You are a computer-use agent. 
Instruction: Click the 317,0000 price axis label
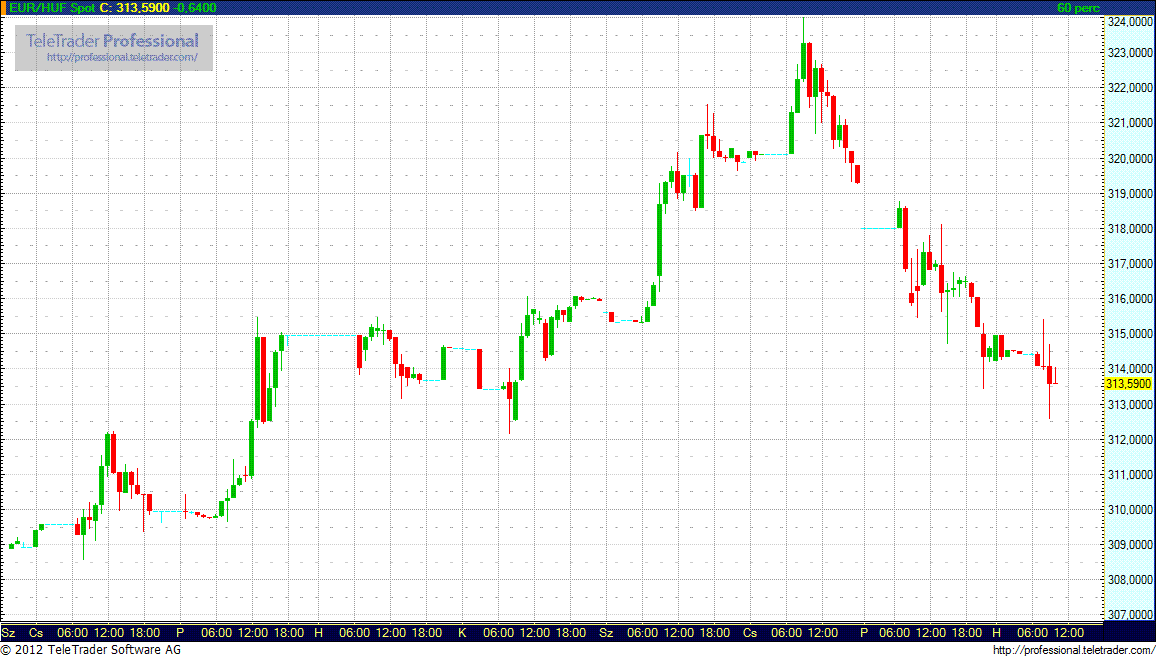pyautogui.click(x=1129, y=264)
